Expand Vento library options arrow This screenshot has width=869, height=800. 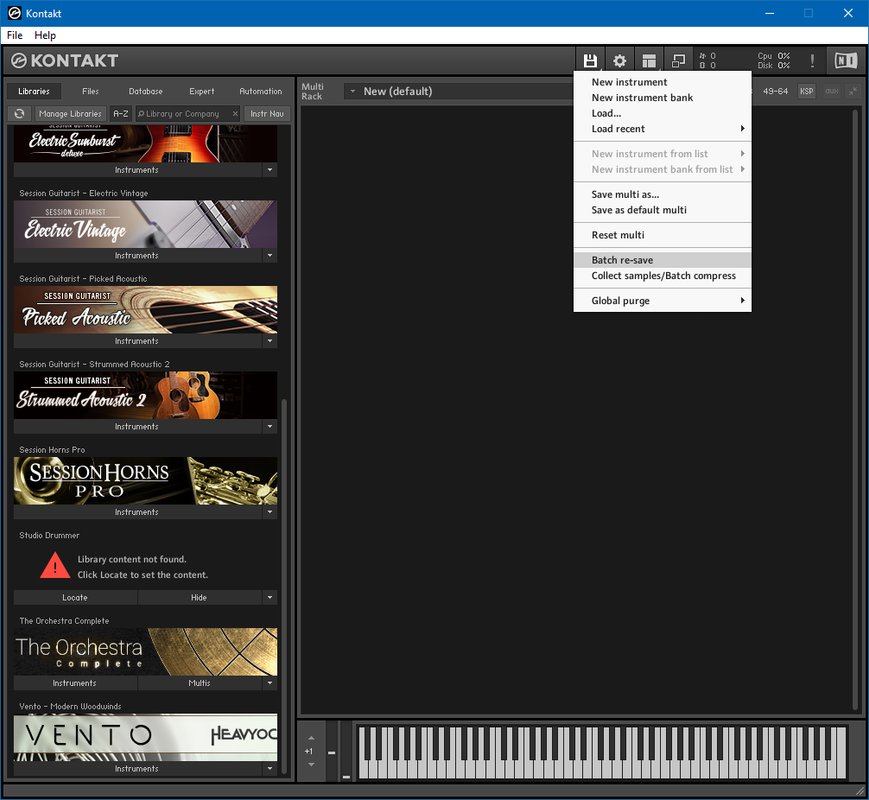(270, 768)
